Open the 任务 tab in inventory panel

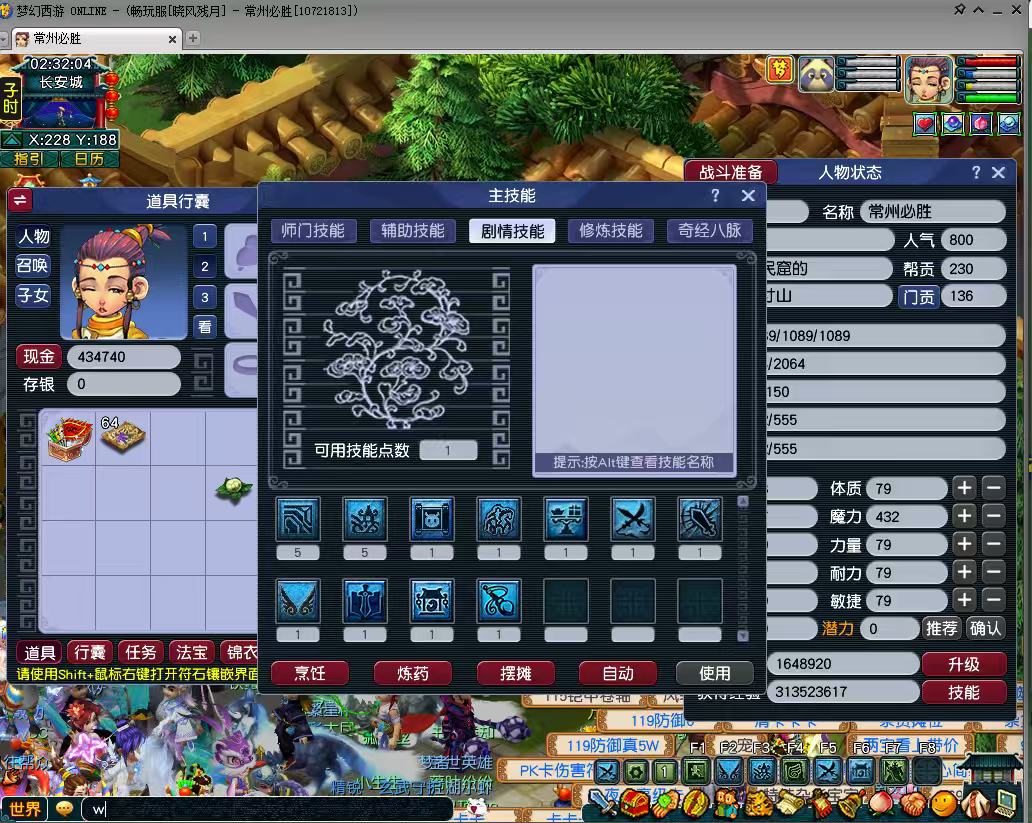point(141,652)
